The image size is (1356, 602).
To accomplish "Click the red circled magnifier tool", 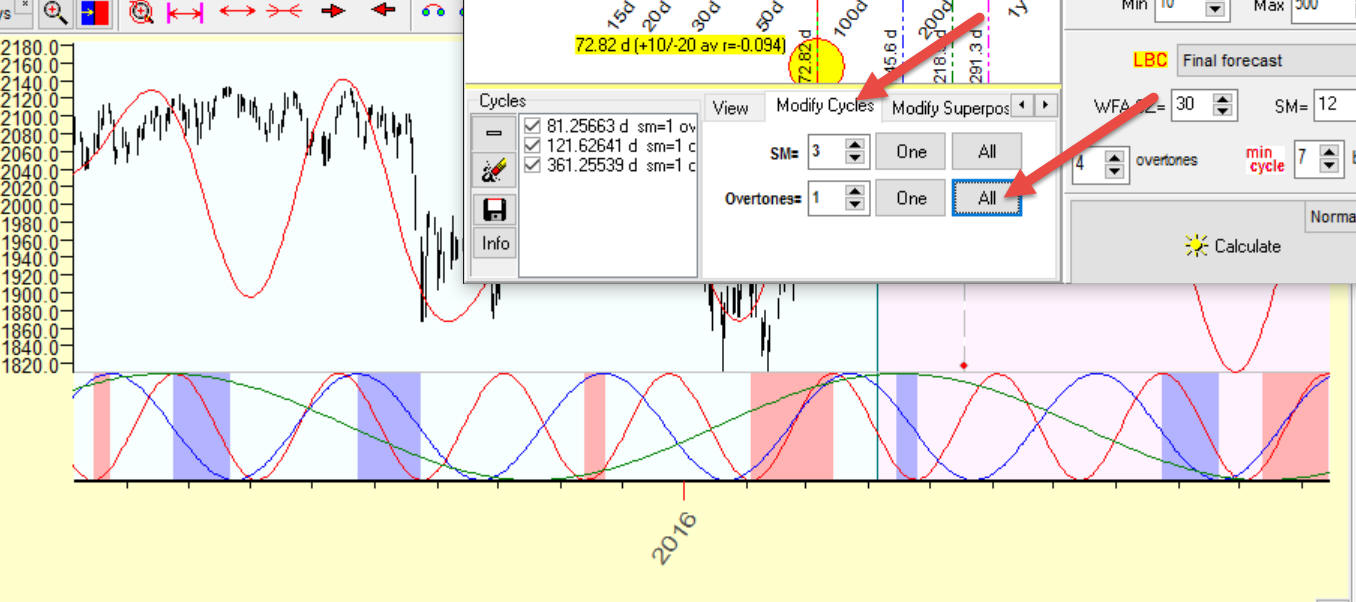I will click(x=142, y=12).
